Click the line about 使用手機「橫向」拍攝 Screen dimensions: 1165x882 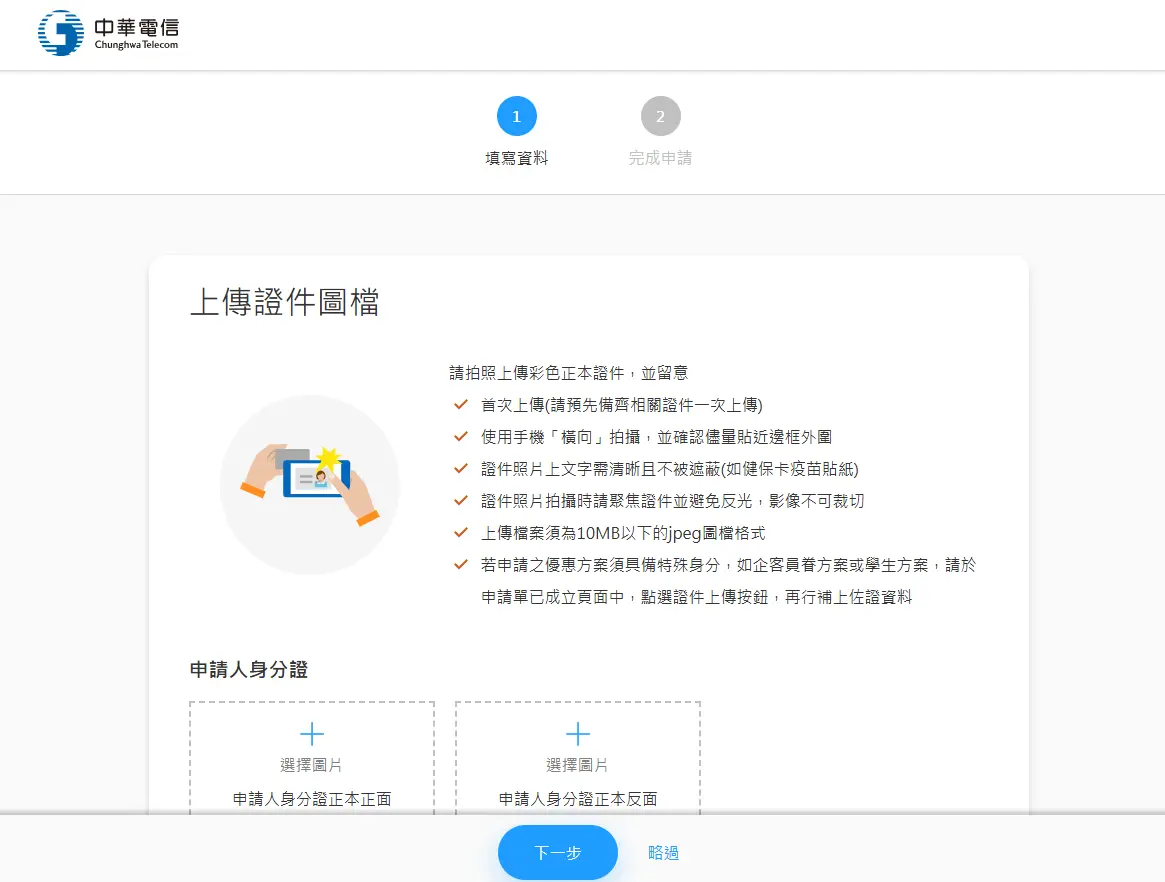[x=657, y=437]
